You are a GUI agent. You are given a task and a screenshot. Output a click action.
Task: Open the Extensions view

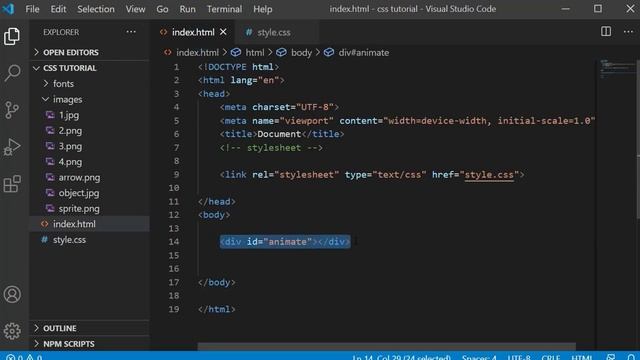coord(12,184)
